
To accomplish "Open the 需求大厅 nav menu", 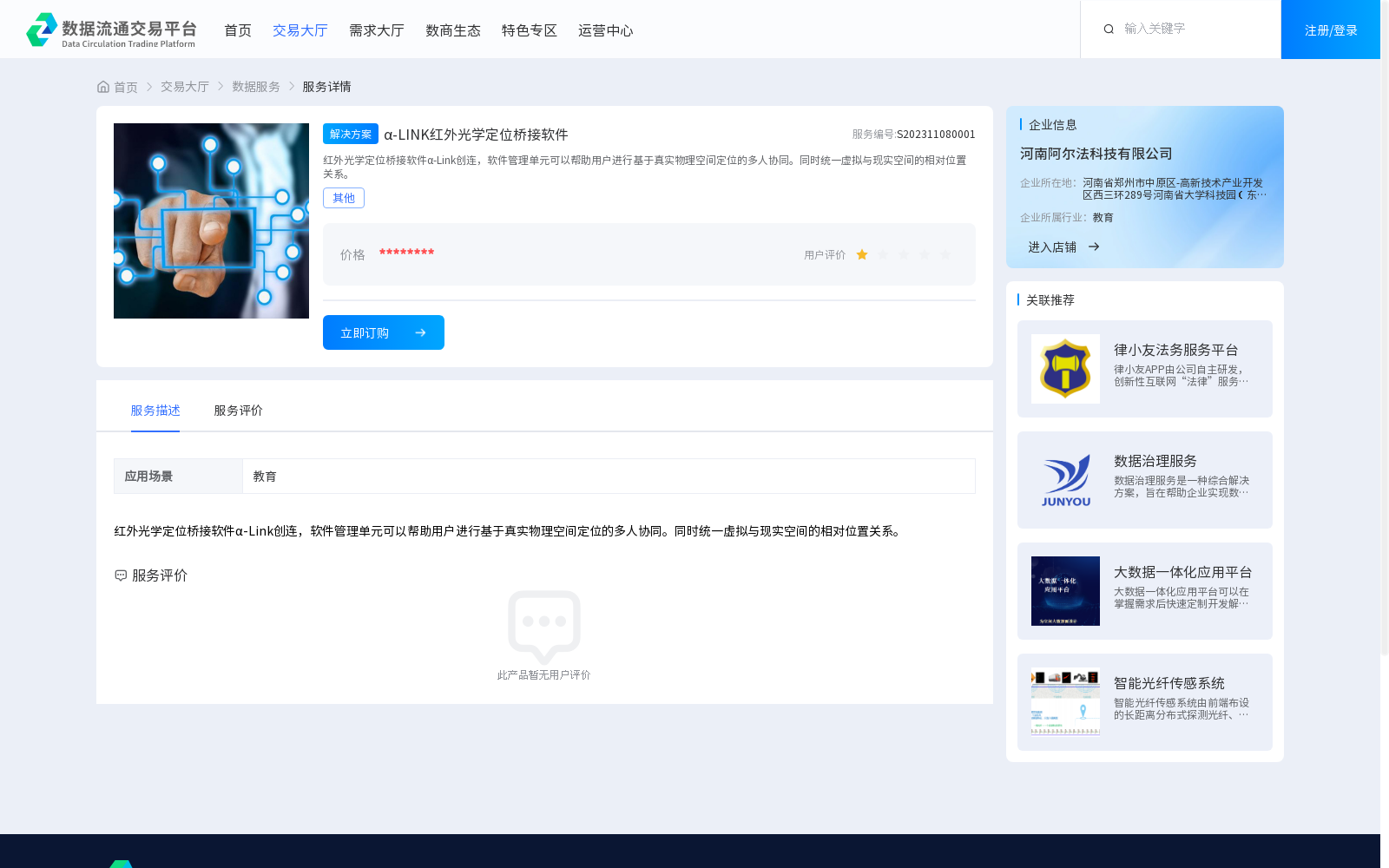I will pos(377,30).
